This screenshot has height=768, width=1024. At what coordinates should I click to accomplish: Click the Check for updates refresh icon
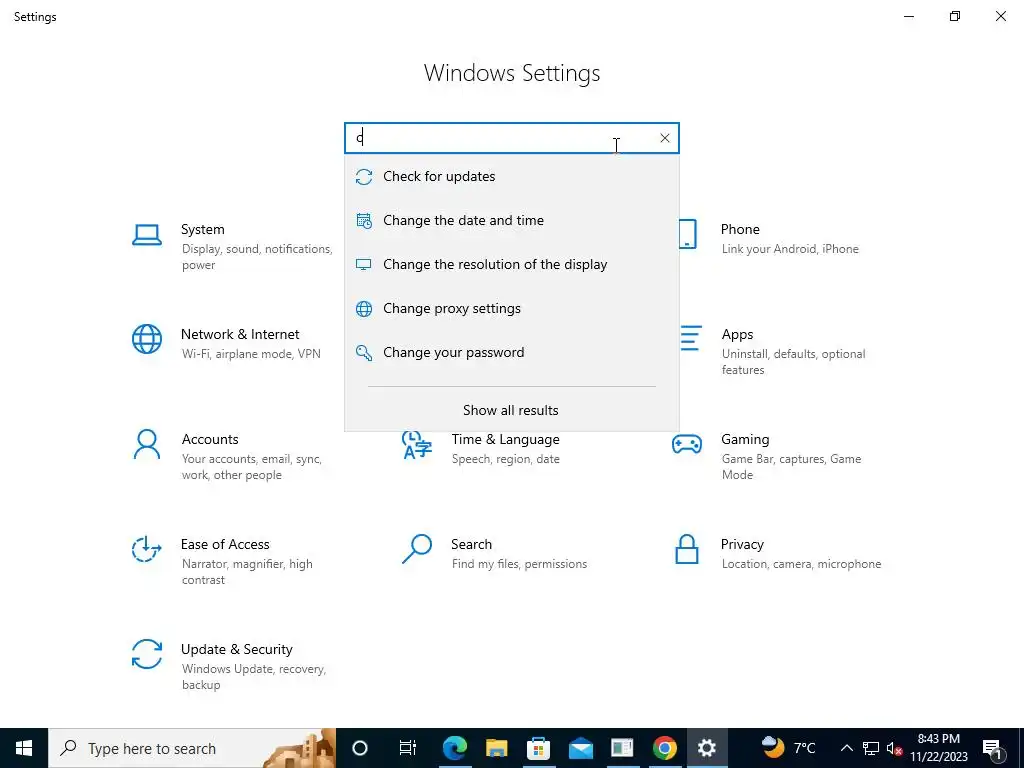coord(364,176)
